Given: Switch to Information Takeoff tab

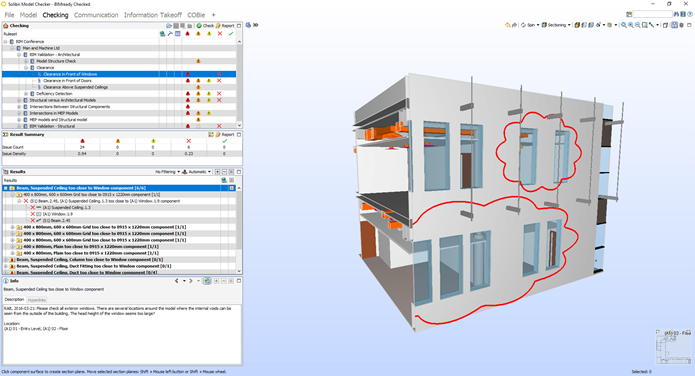Looking at the screenshot, I should 153,15.
